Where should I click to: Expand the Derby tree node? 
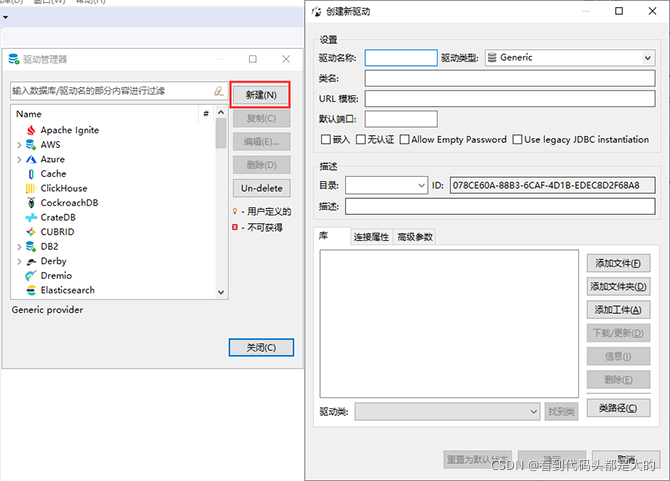pyautogui.click(x=19, y=261)
